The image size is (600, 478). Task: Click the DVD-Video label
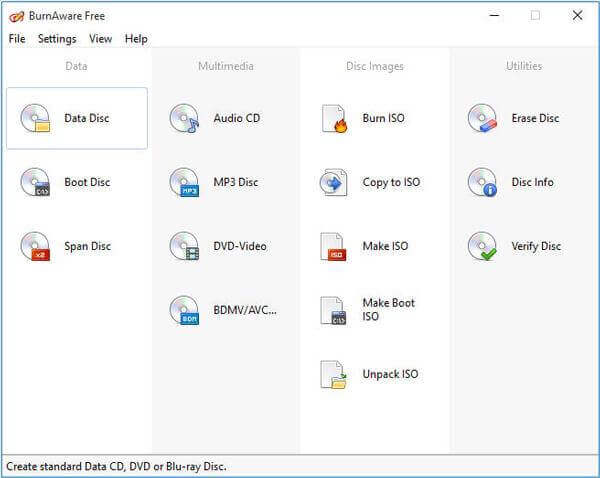(x=240, y=246)
